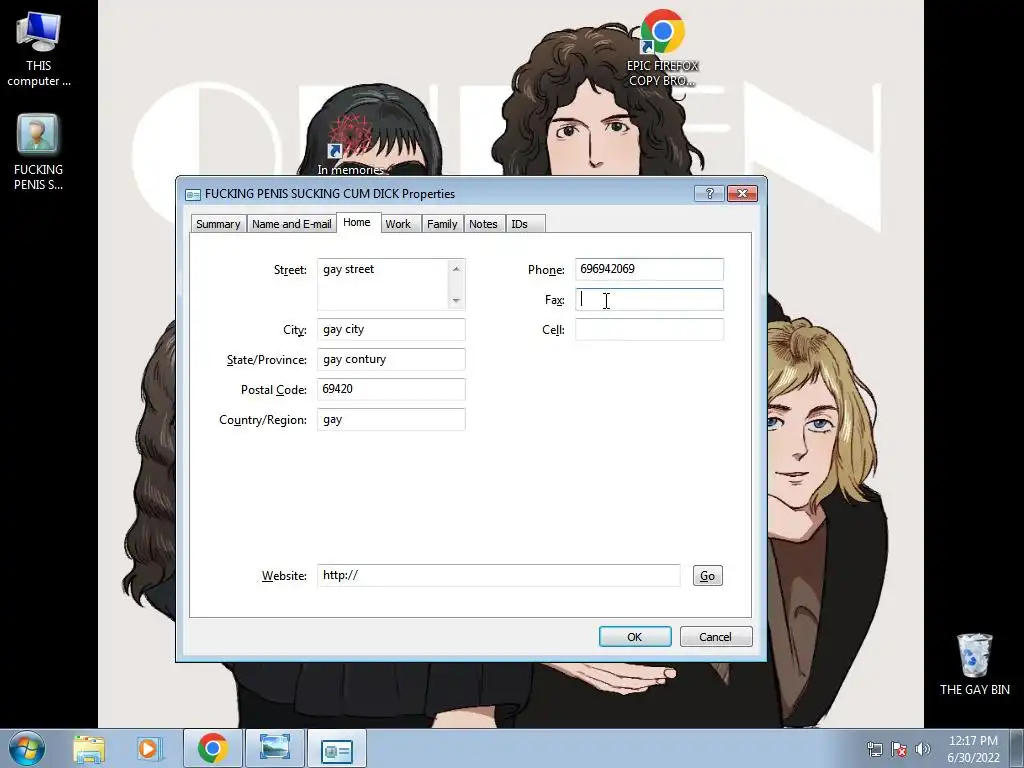Open the THIS computer desktop icon
Image resolution: width=1024 pixels, height=768 pixels.
(x=39, y=50)
